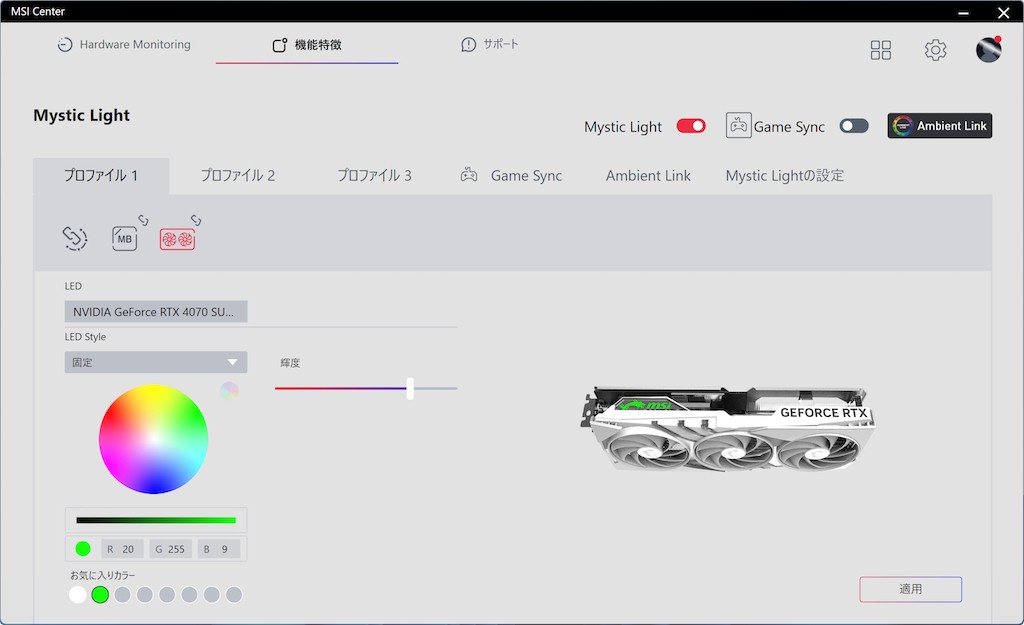1024x625 pixels.
Task: Select the sync-all-devices link icon
Action: pyautogui.click(x=74, y=238)
